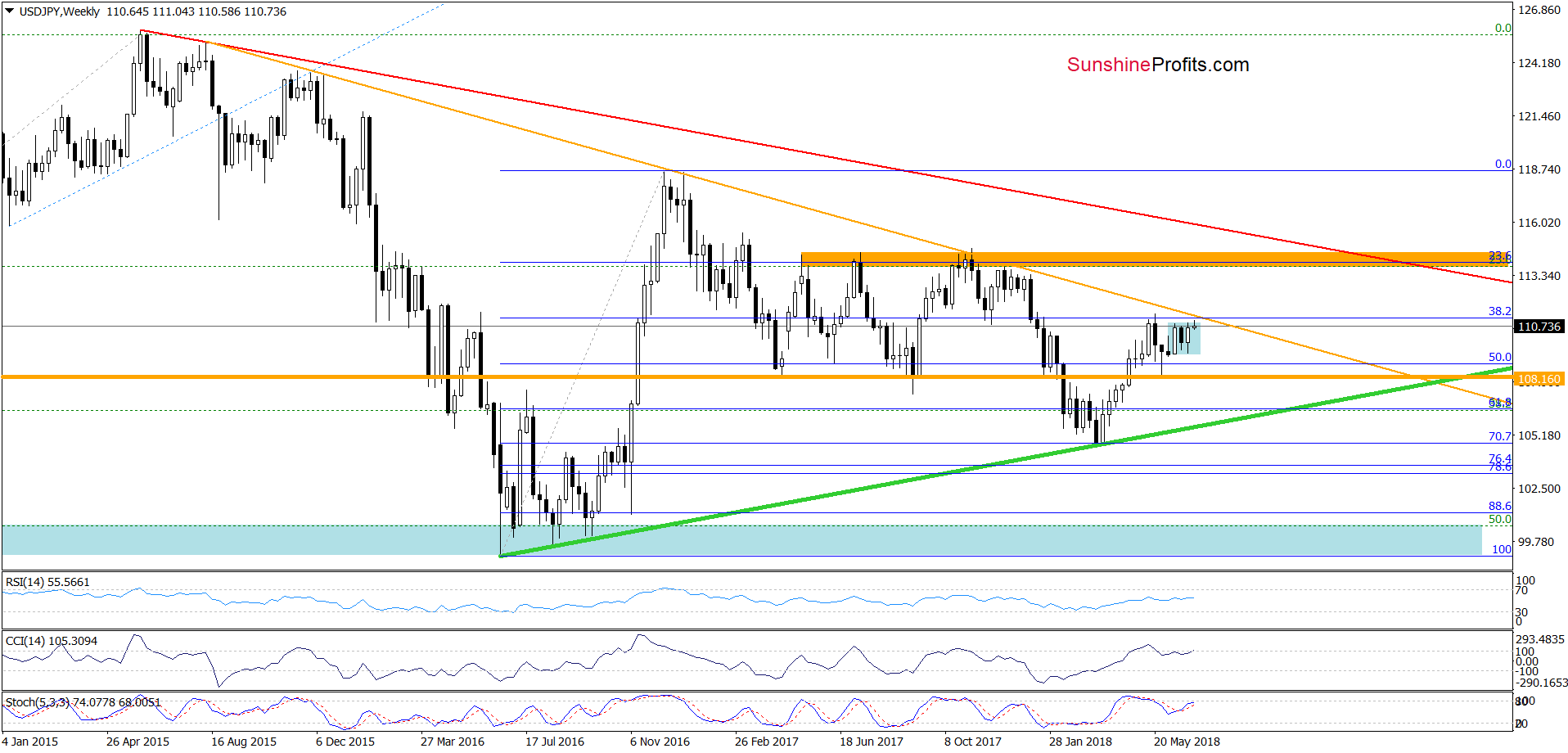Screen dimensions: 1568x753
Task: Select the RSI scale value 30
Action: click(x=1522, y=612)
